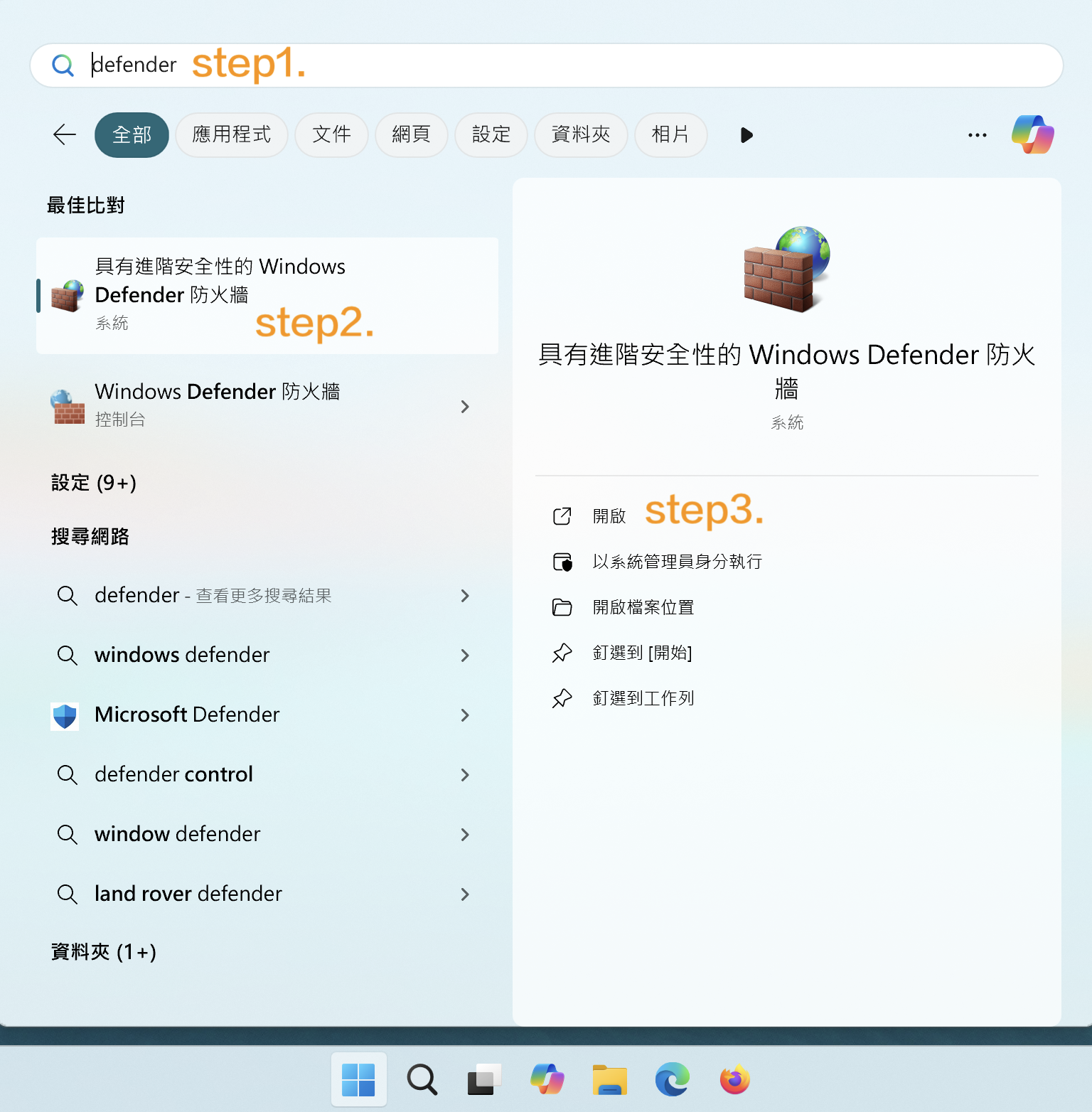Screen dimensions: 1092x1112
Task: Expand the land rover defender suggestion arrow
Action: [x=465, y=894]
